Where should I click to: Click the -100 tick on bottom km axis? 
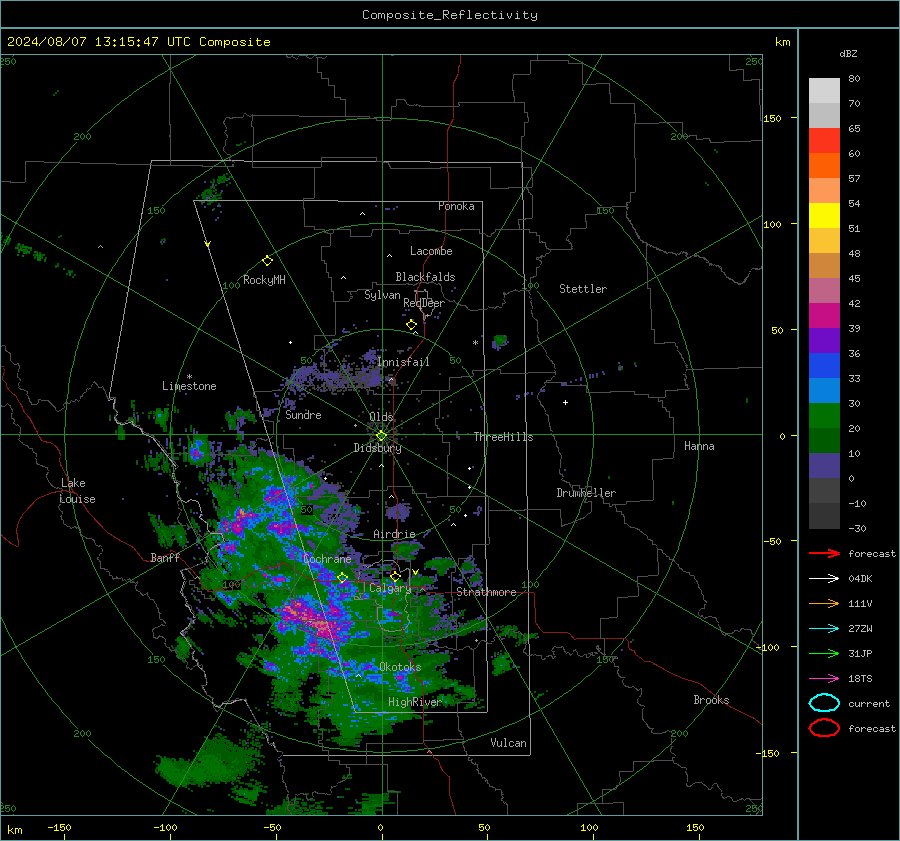coord(165,828)
